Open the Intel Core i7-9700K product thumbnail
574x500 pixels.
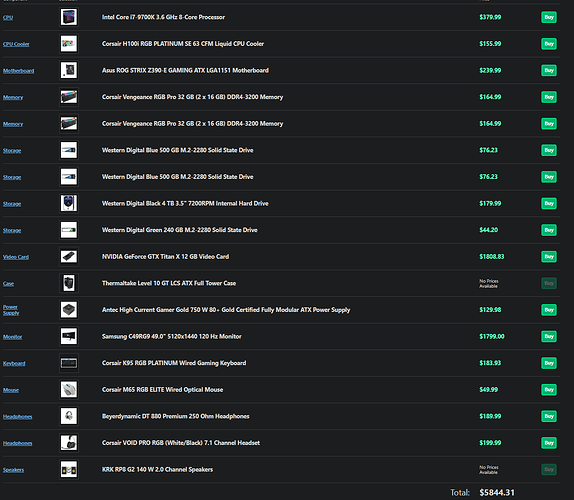click(68, 17)
